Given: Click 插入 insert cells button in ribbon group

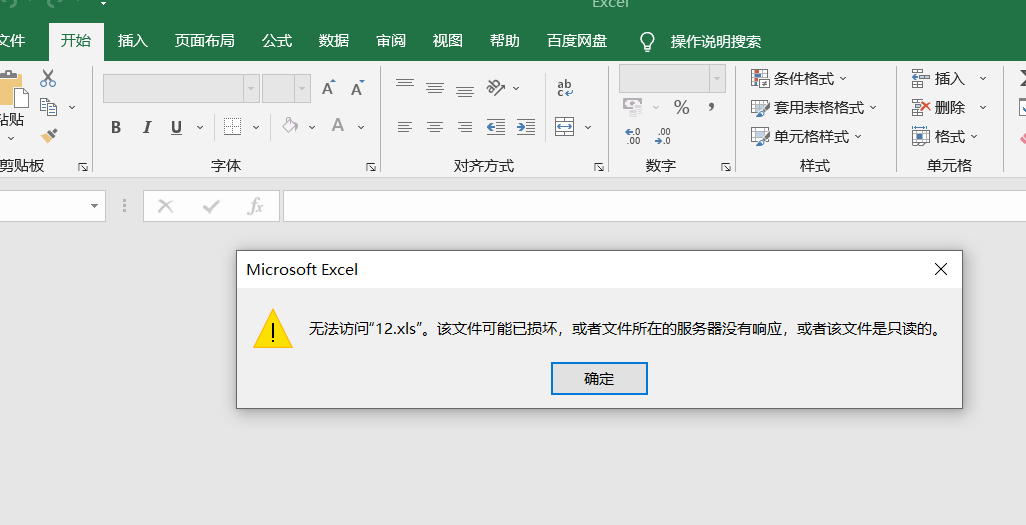Looking at the screenshot, I should (938, 79).
